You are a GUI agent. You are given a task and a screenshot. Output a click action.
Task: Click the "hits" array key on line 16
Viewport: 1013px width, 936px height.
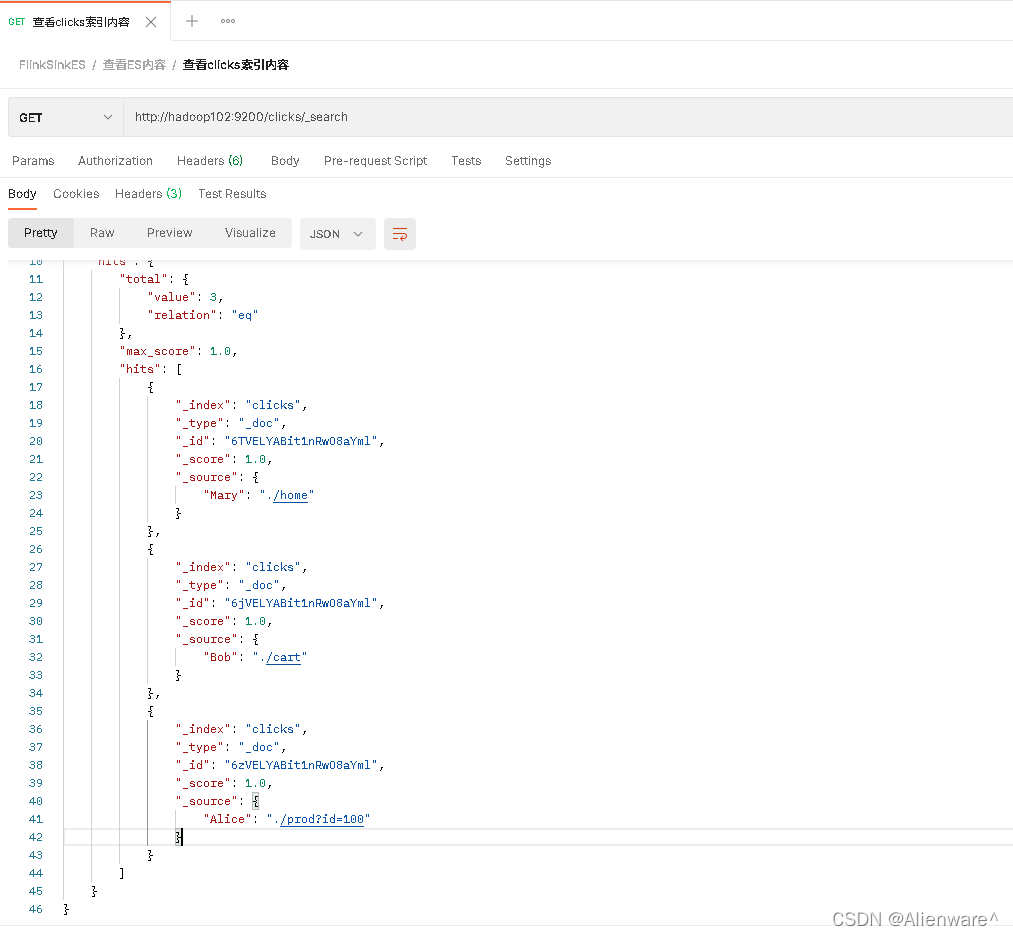(140, 369)
